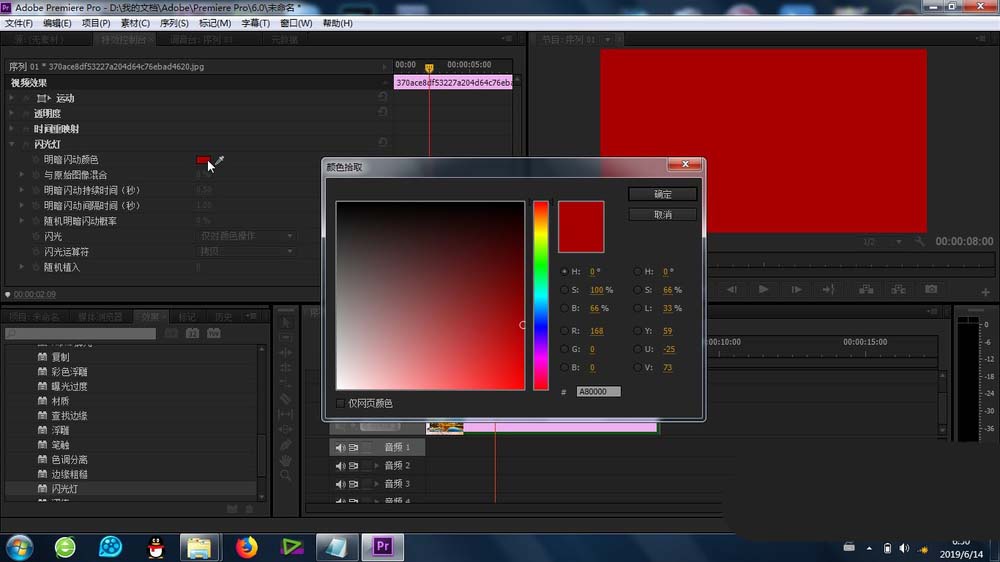Open the 闪光 dropdown menu
This screenshot has height=562, width=1000.
click(246, 236)
